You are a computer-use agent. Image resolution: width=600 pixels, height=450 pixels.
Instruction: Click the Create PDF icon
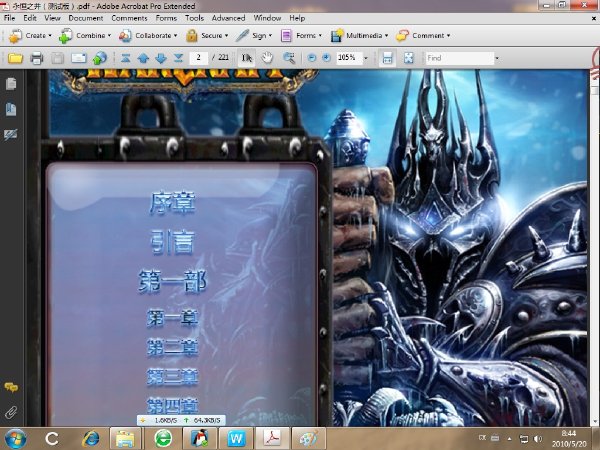pyautogui.click(x=15, y=36)
